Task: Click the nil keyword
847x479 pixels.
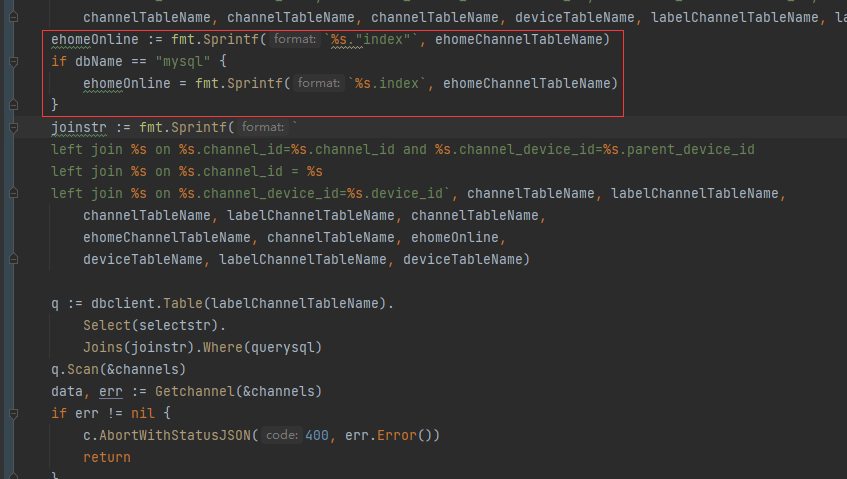Action: click(143, 414)
